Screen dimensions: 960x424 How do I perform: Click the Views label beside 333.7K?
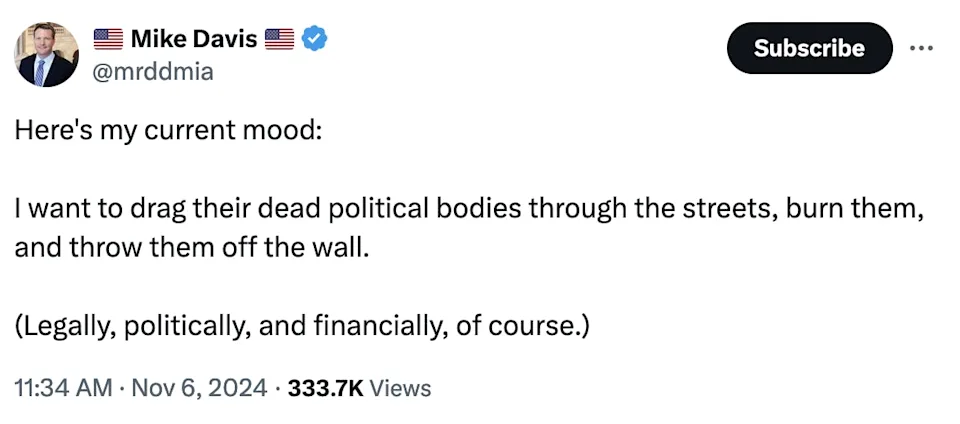400,387
